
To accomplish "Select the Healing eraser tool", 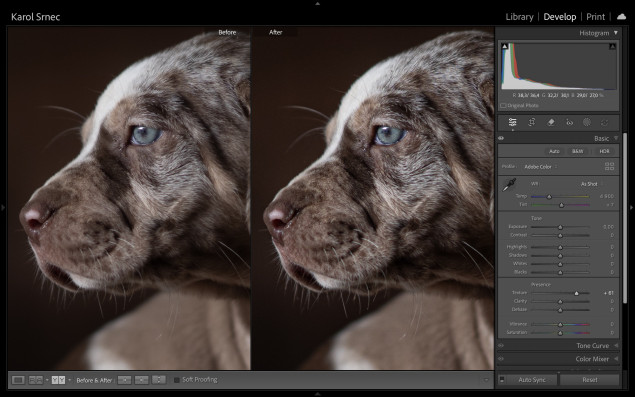I will click(x=550, y=122).
